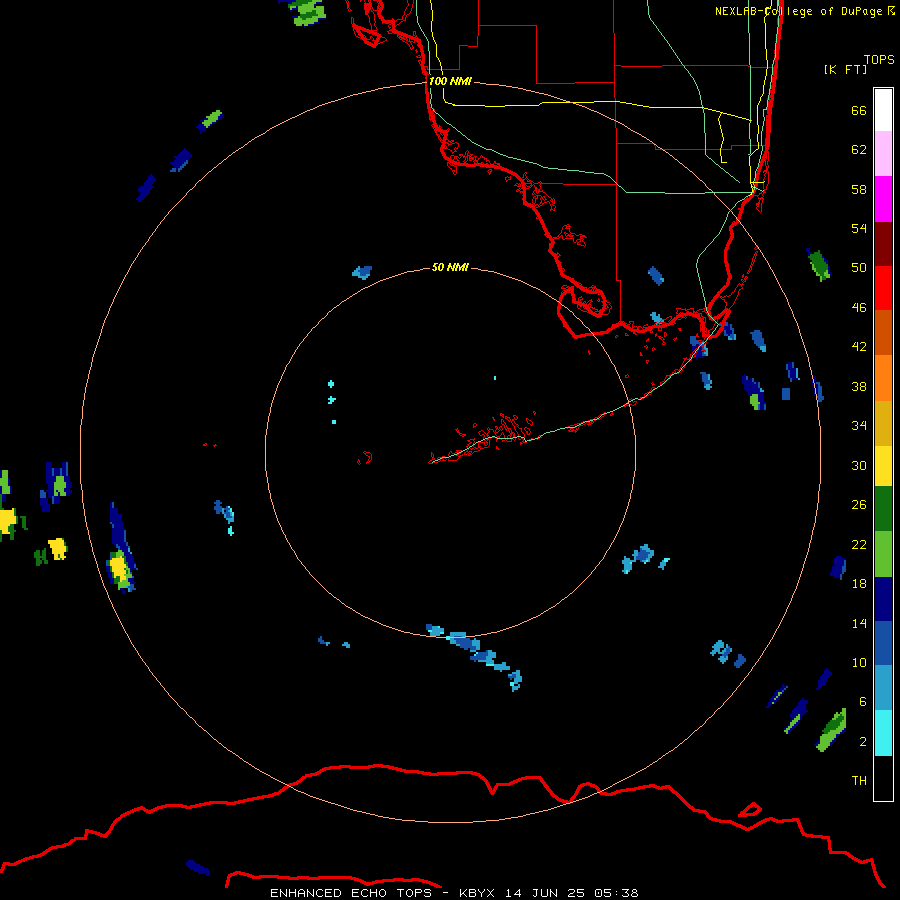Click the '05:38' time stamp
This screenshot has height=900, width=900.
click(616, 893)
